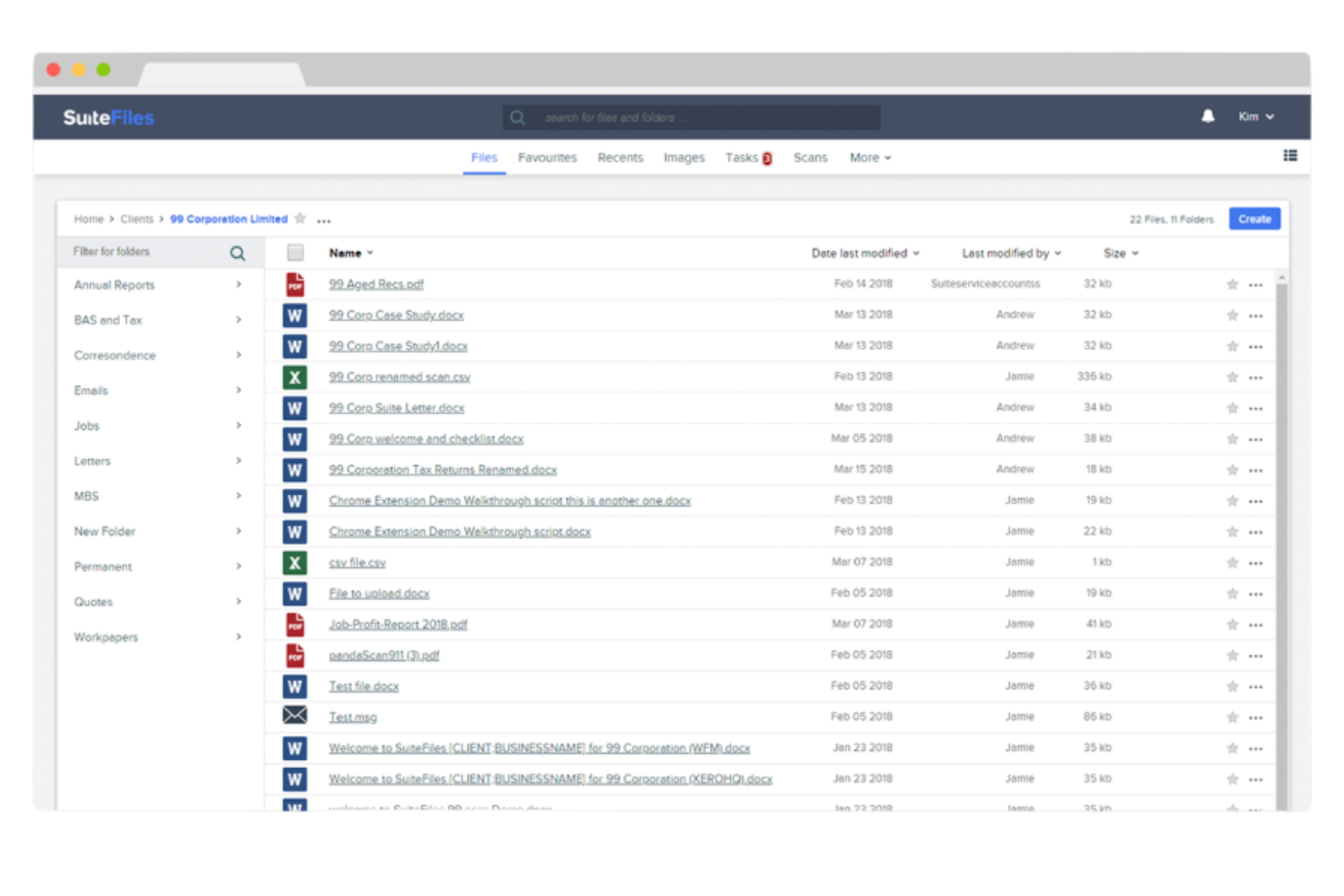Click Word icon for Test file.docx
The height and width of the screenshot is (896, 1344).
tap(294, 686)
